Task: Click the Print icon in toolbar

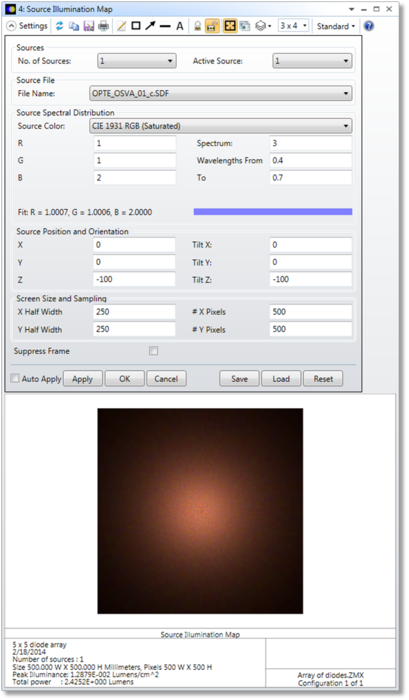Action: click(103, 26)
